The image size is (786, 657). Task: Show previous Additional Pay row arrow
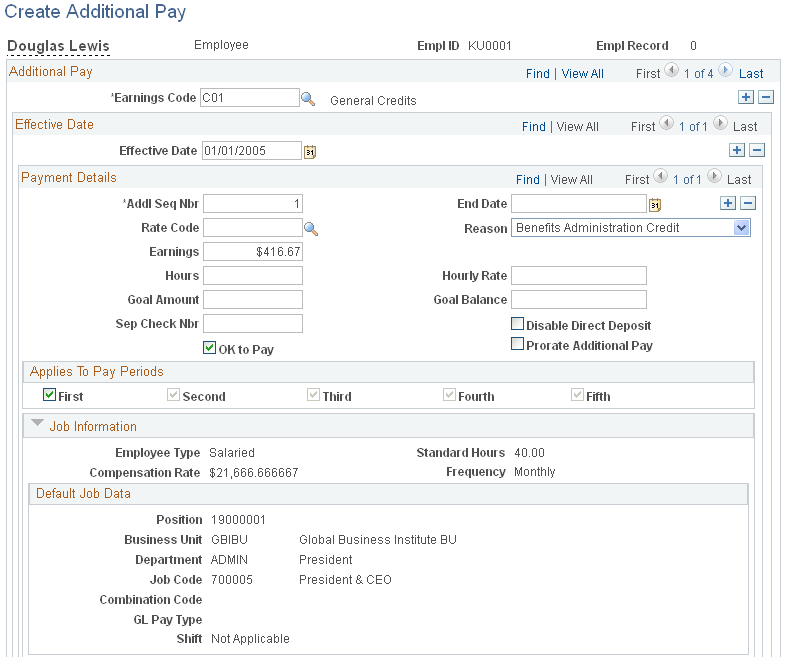point(672,70)
